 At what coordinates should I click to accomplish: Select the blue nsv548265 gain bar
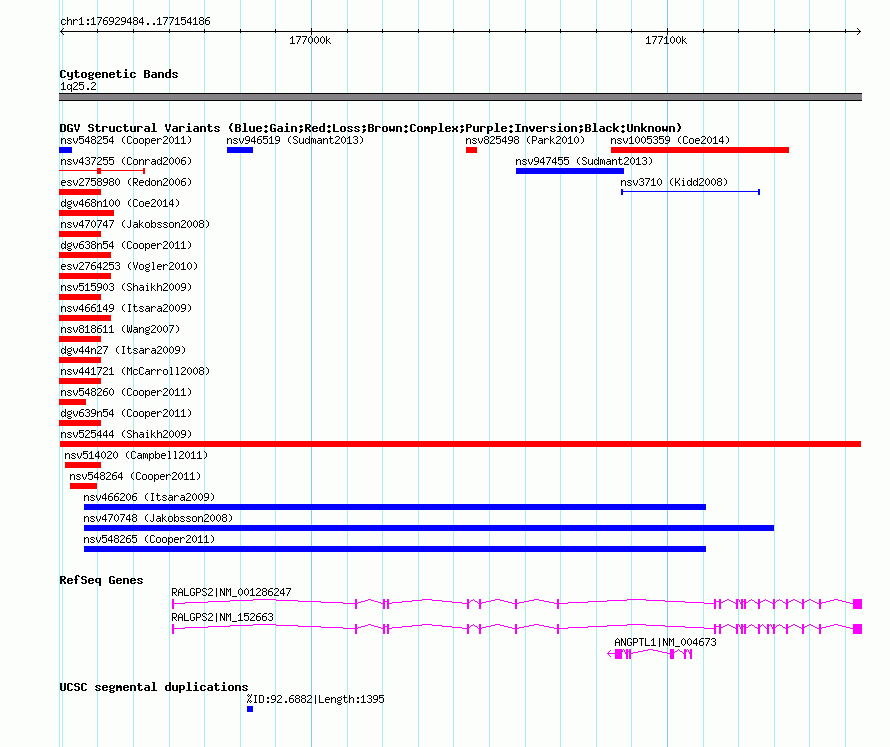coord(394,549)
